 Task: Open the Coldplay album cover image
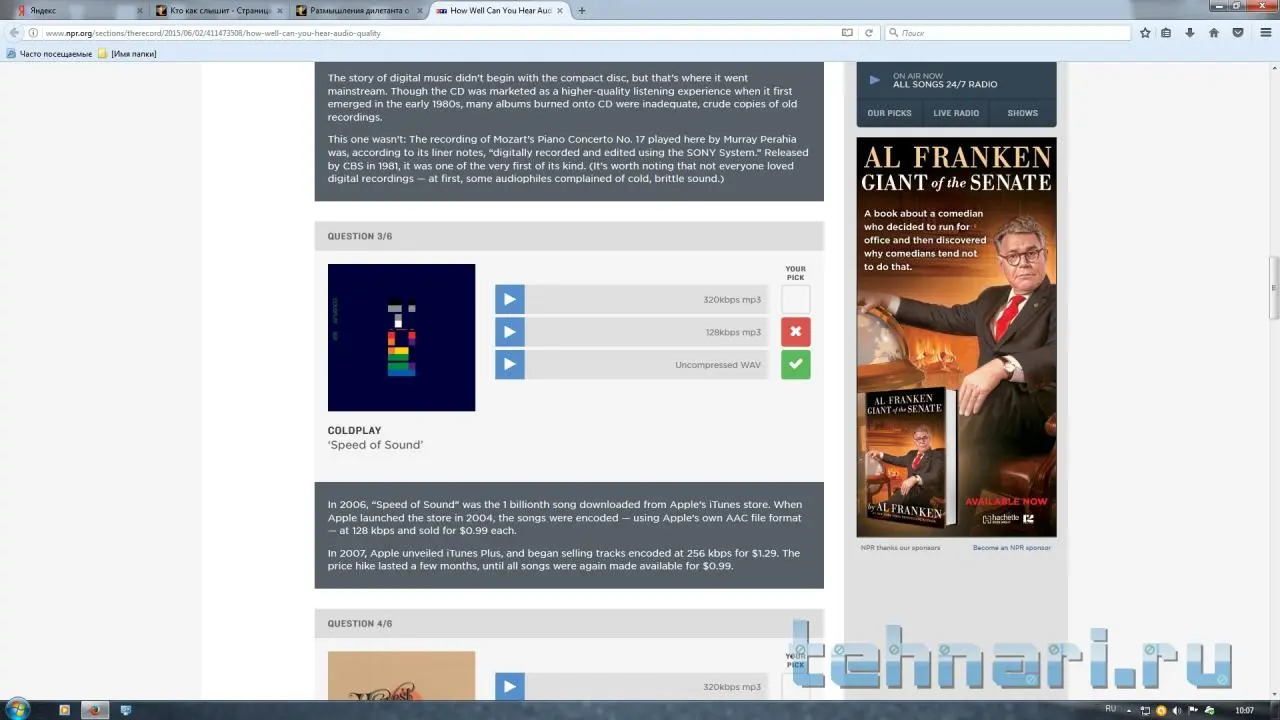pos(401,337)
